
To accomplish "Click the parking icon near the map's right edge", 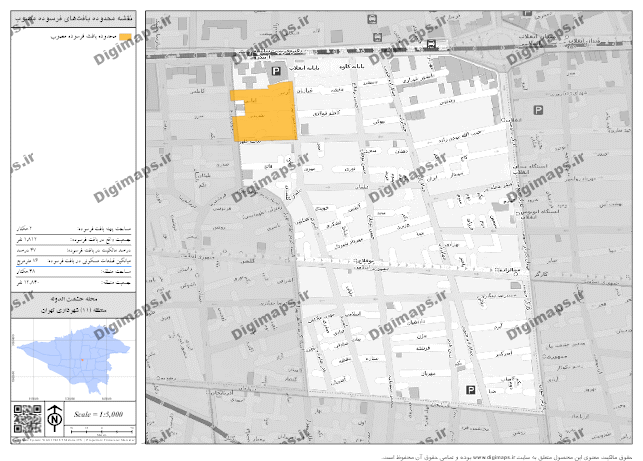I will point(538,111).
